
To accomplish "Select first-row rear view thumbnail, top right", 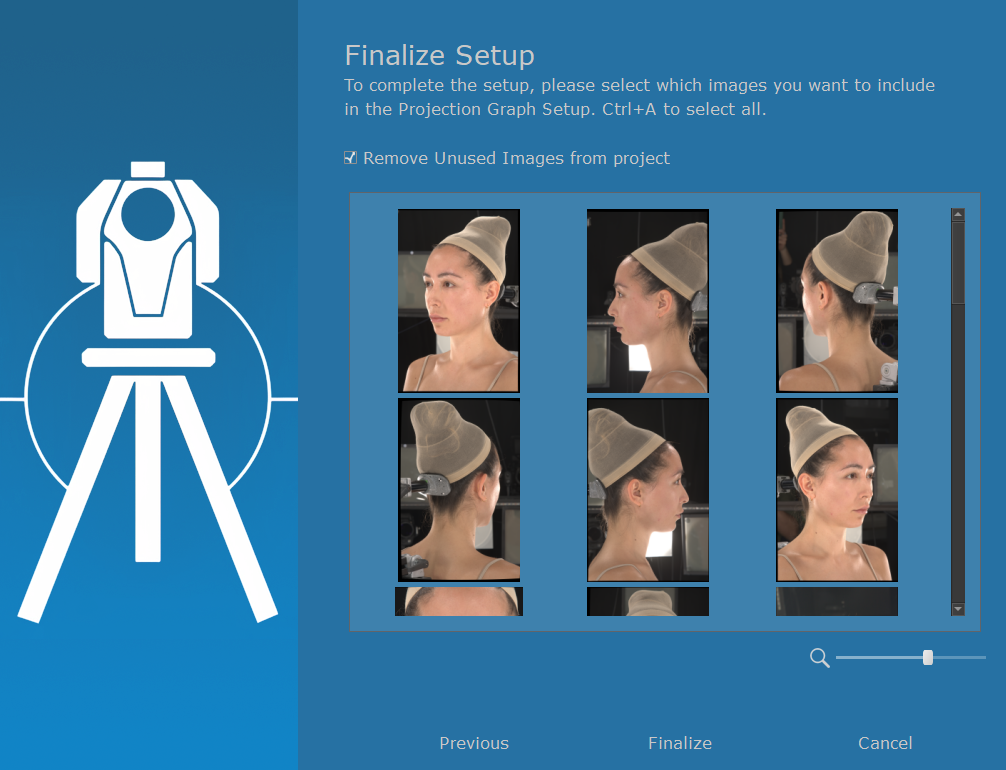I will click(x=837, y=300).
